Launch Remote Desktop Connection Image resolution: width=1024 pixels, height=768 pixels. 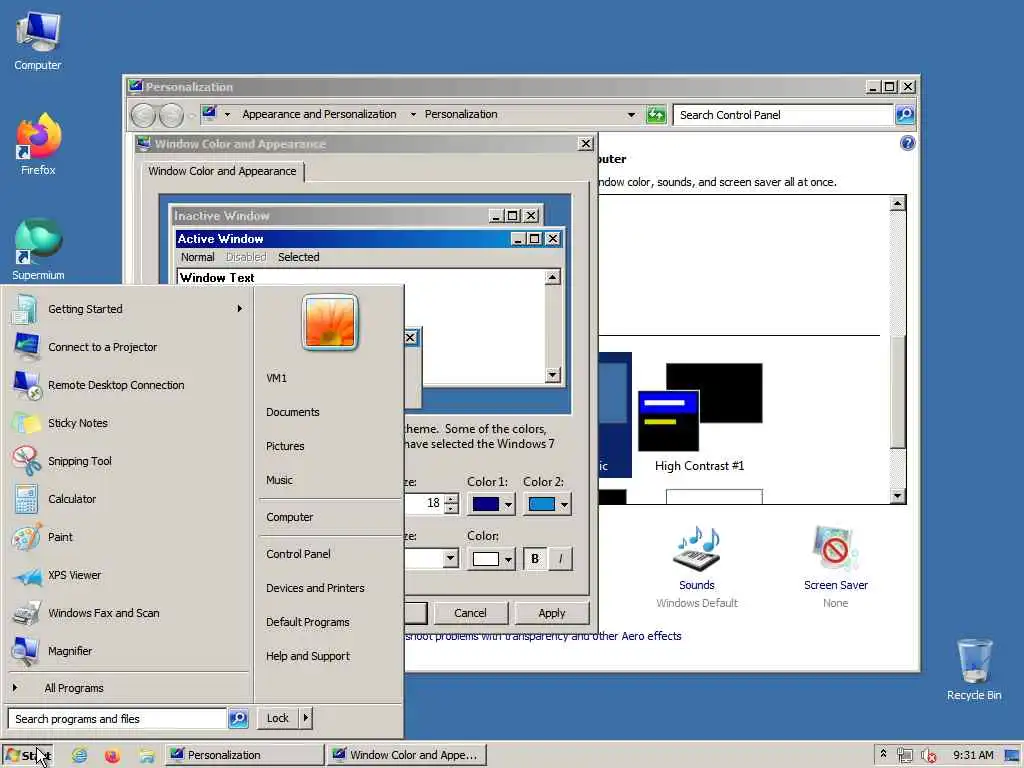[x=98, y=385]
